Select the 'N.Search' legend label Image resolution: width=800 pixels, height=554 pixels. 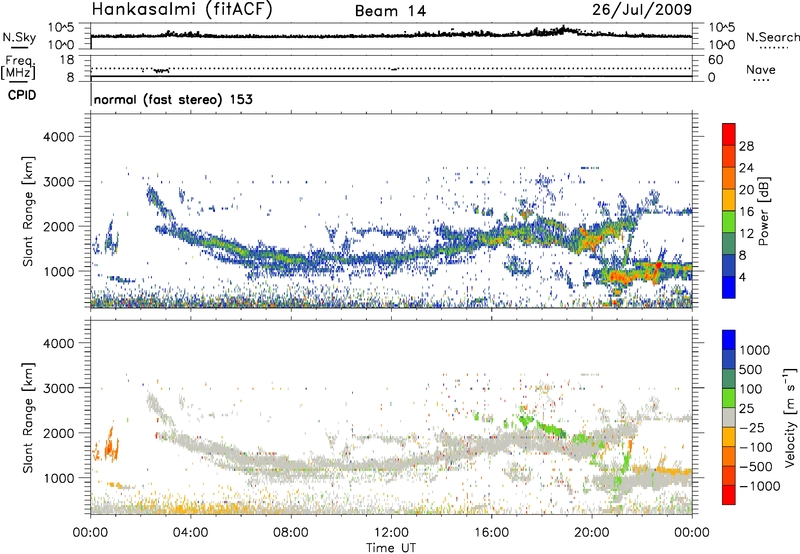[x=772, y=37]
